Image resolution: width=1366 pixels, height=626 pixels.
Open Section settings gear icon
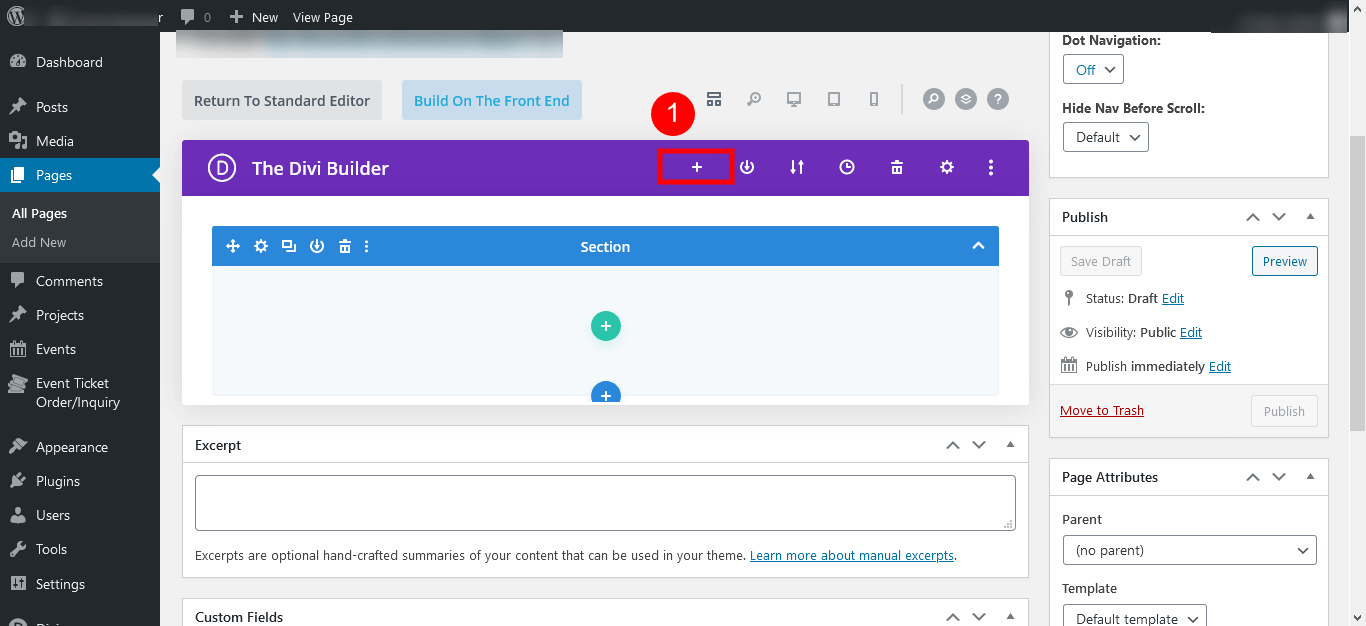tap(261, 246)
